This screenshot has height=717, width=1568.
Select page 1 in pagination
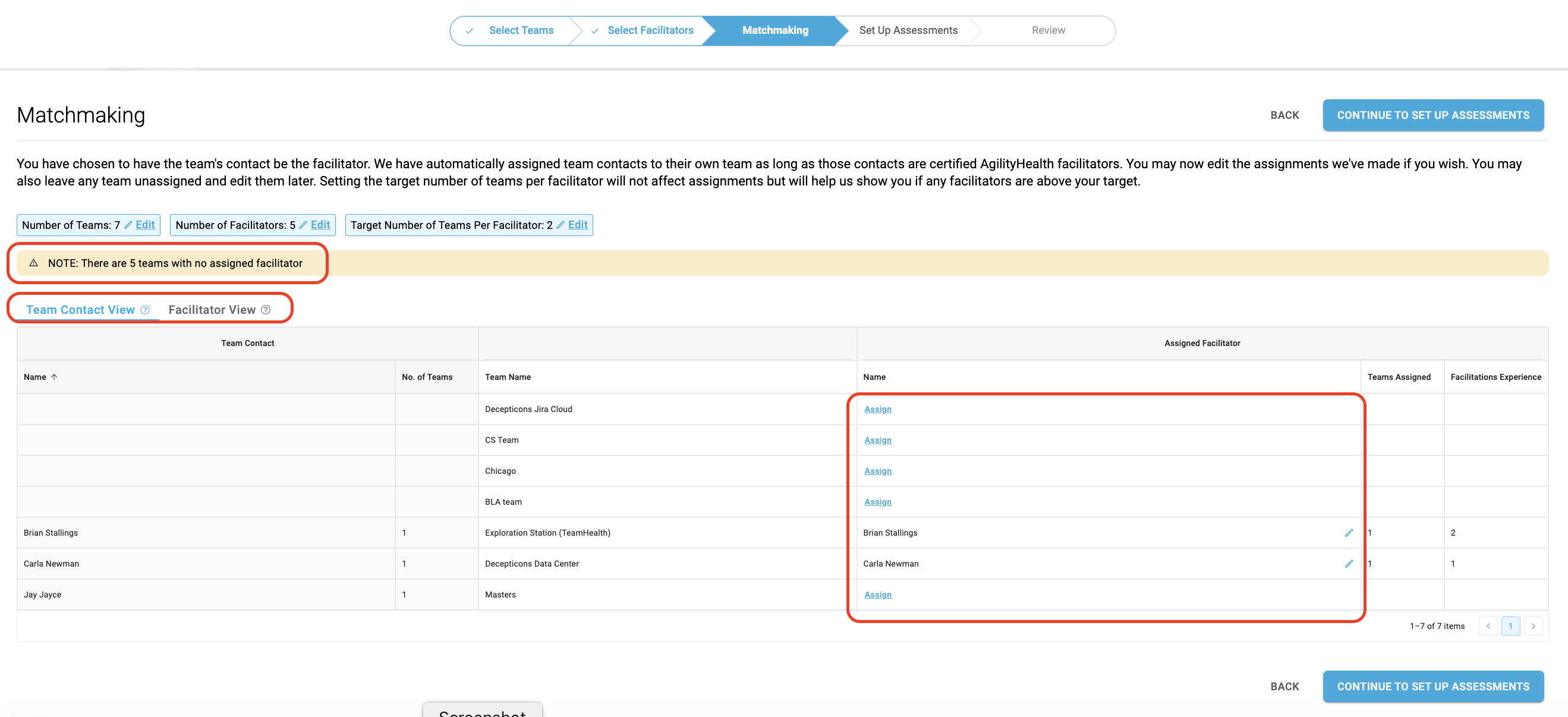pyautogui.click(x=1510, y=625)
